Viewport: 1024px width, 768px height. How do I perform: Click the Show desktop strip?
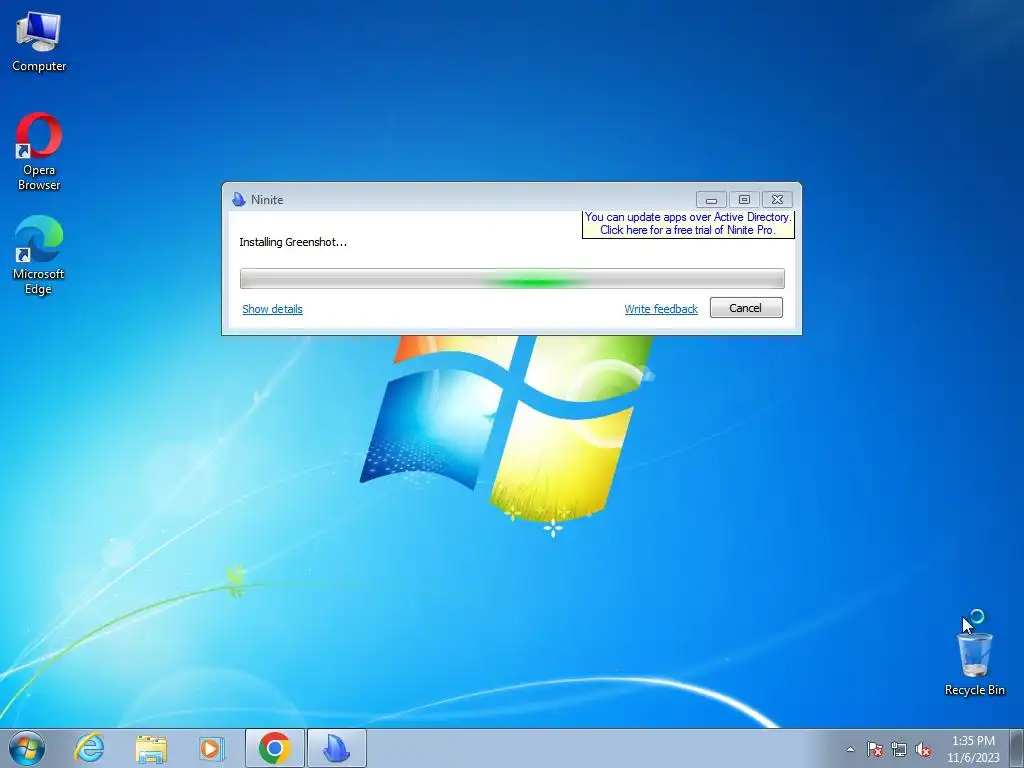click(x=1017, y=748)
